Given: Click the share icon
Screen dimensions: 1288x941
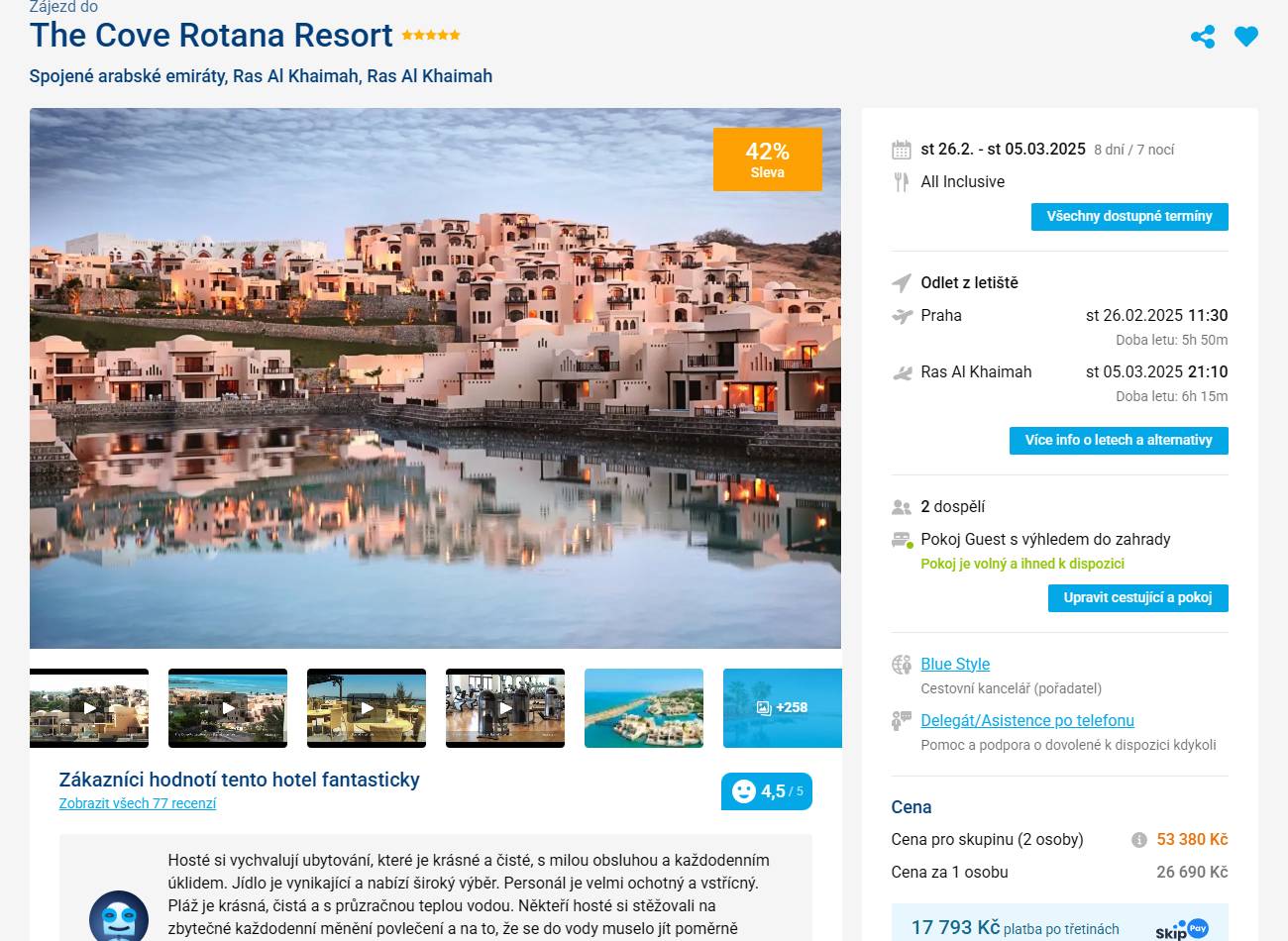Looking at the screenshot, I should tap(1203, 38).
